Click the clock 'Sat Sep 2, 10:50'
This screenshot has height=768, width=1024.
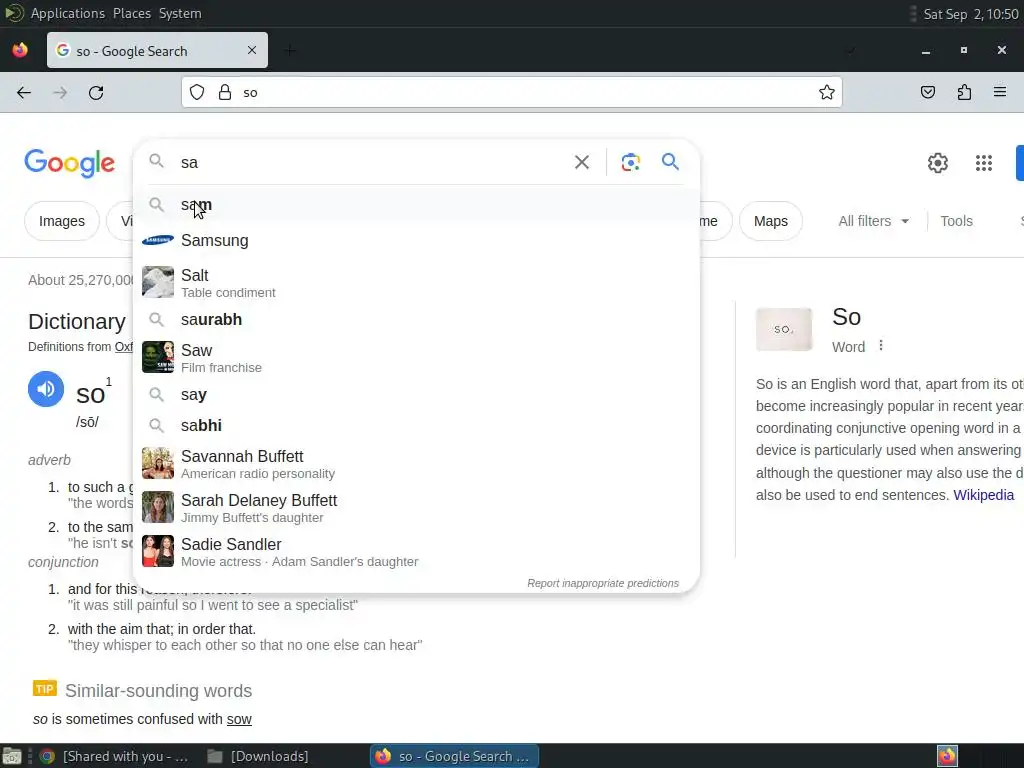point(970,14)
